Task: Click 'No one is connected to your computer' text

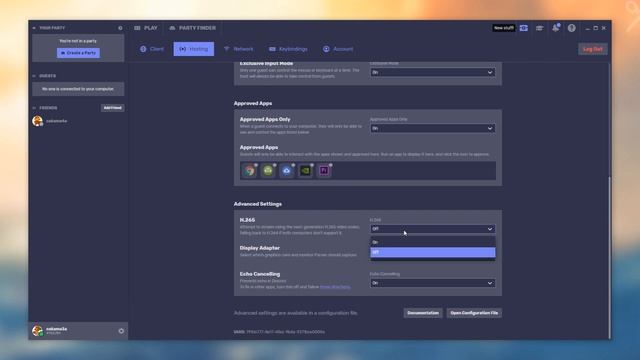Action: pyautogui.click(x=78, y=89)
